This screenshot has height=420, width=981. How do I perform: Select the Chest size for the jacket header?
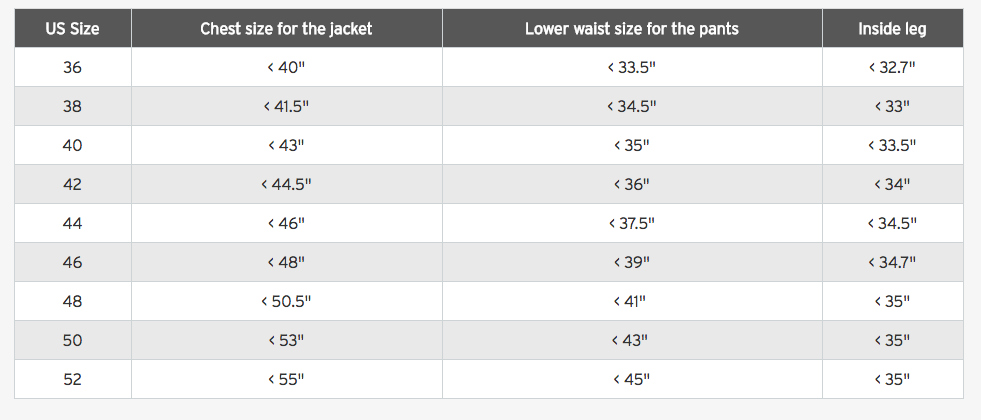click(x=287, y=28)
